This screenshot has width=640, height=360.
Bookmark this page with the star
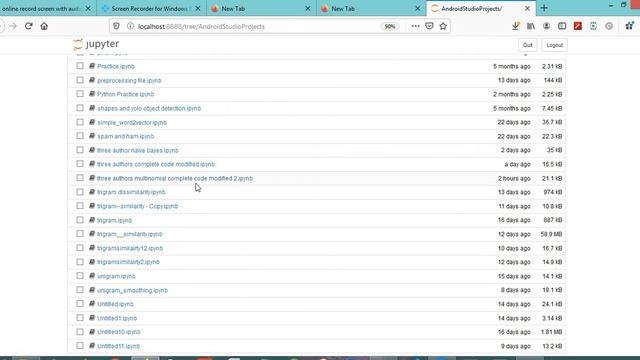click(443, 26)
